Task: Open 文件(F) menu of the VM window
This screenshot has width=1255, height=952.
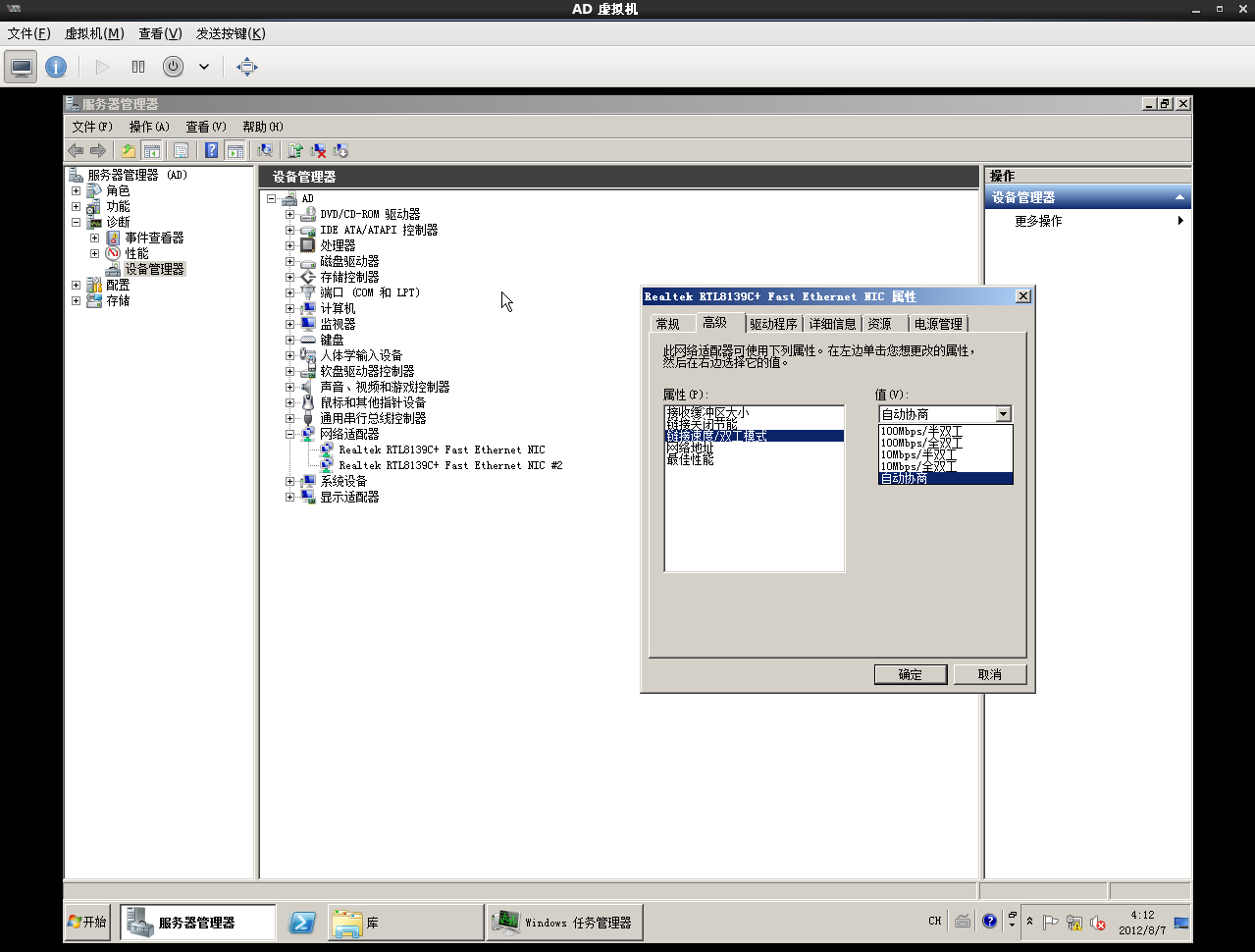Action: pyautogui.click(x=28, y=33)
